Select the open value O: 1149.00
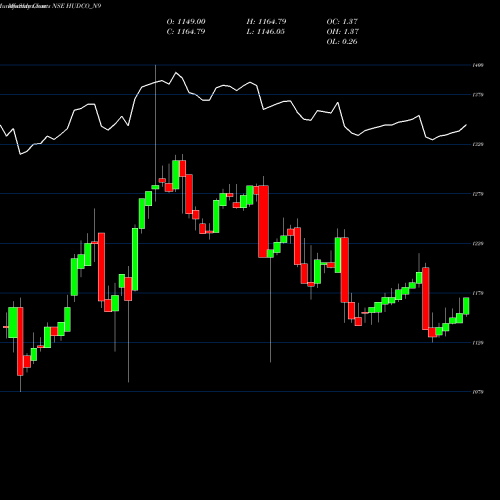 (x=186, y=22)
